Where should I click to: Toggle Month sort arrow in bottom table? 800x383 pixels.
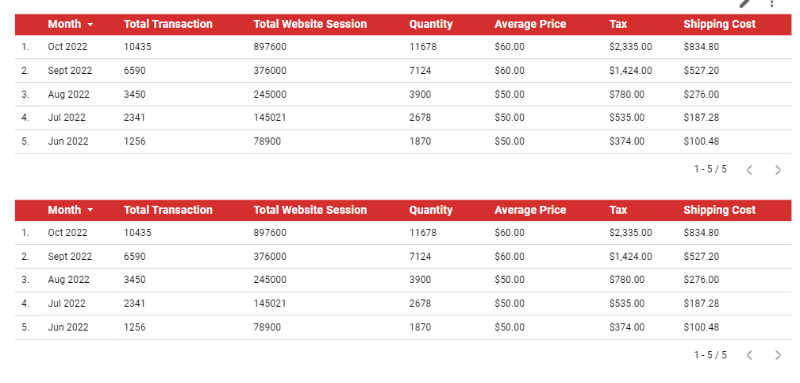(90, 210)
